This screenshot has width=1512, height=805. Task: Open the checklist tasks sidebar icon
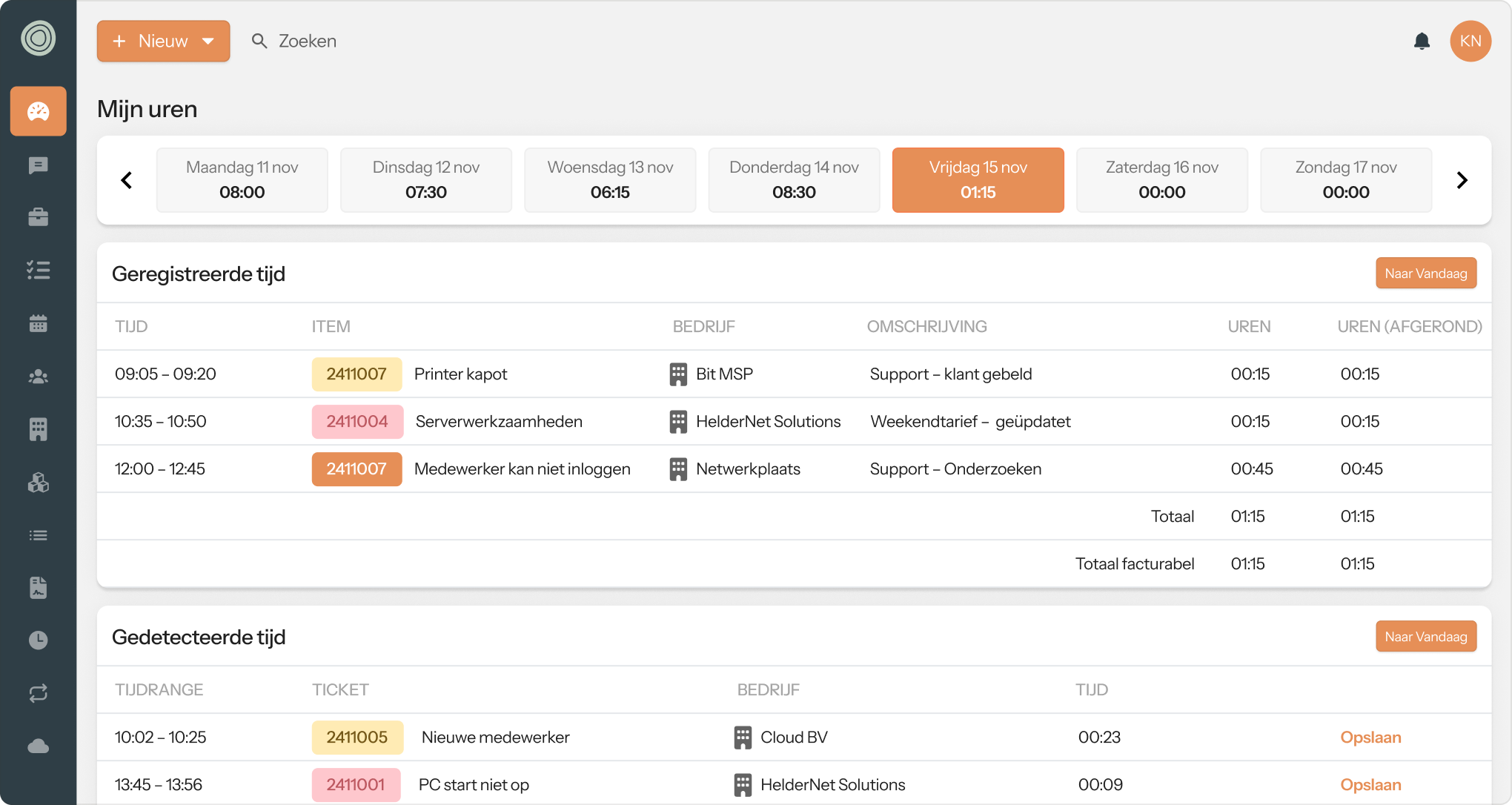tap(38, 270)
